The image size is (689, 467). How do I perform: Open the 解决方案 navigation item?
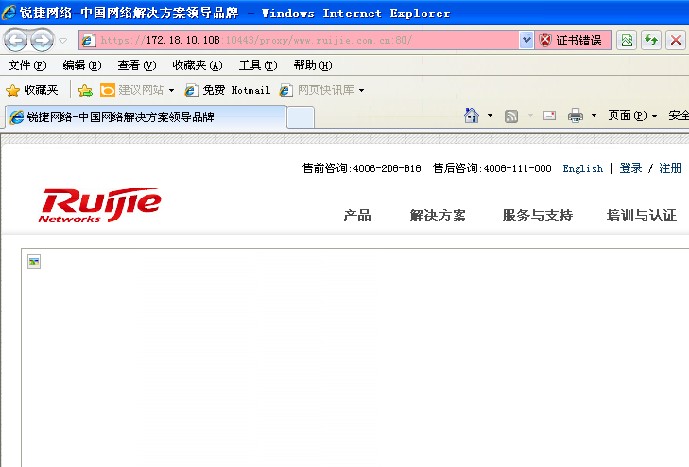click(437, 215)
